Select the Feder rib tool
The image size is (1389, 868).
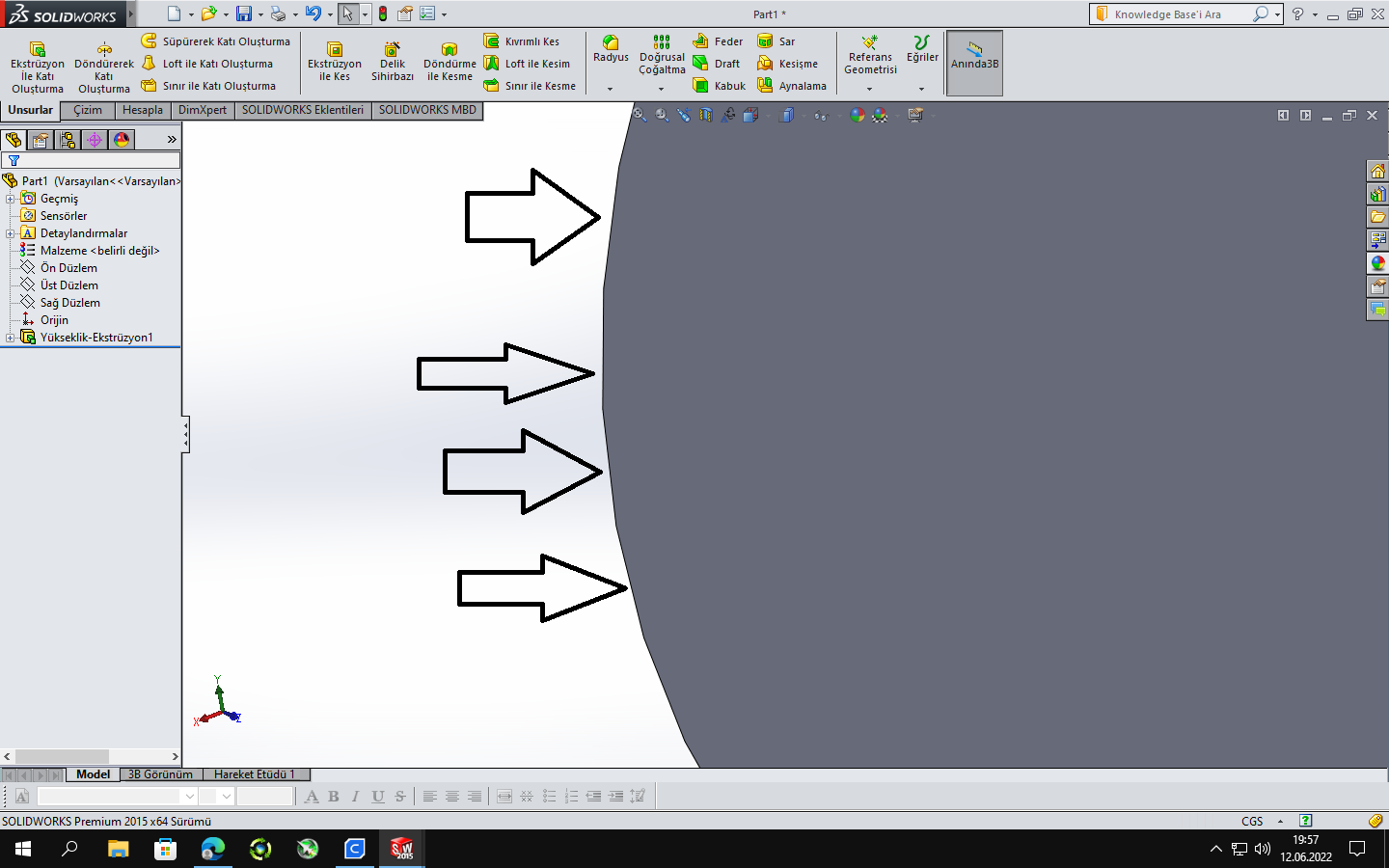[719, 41]
